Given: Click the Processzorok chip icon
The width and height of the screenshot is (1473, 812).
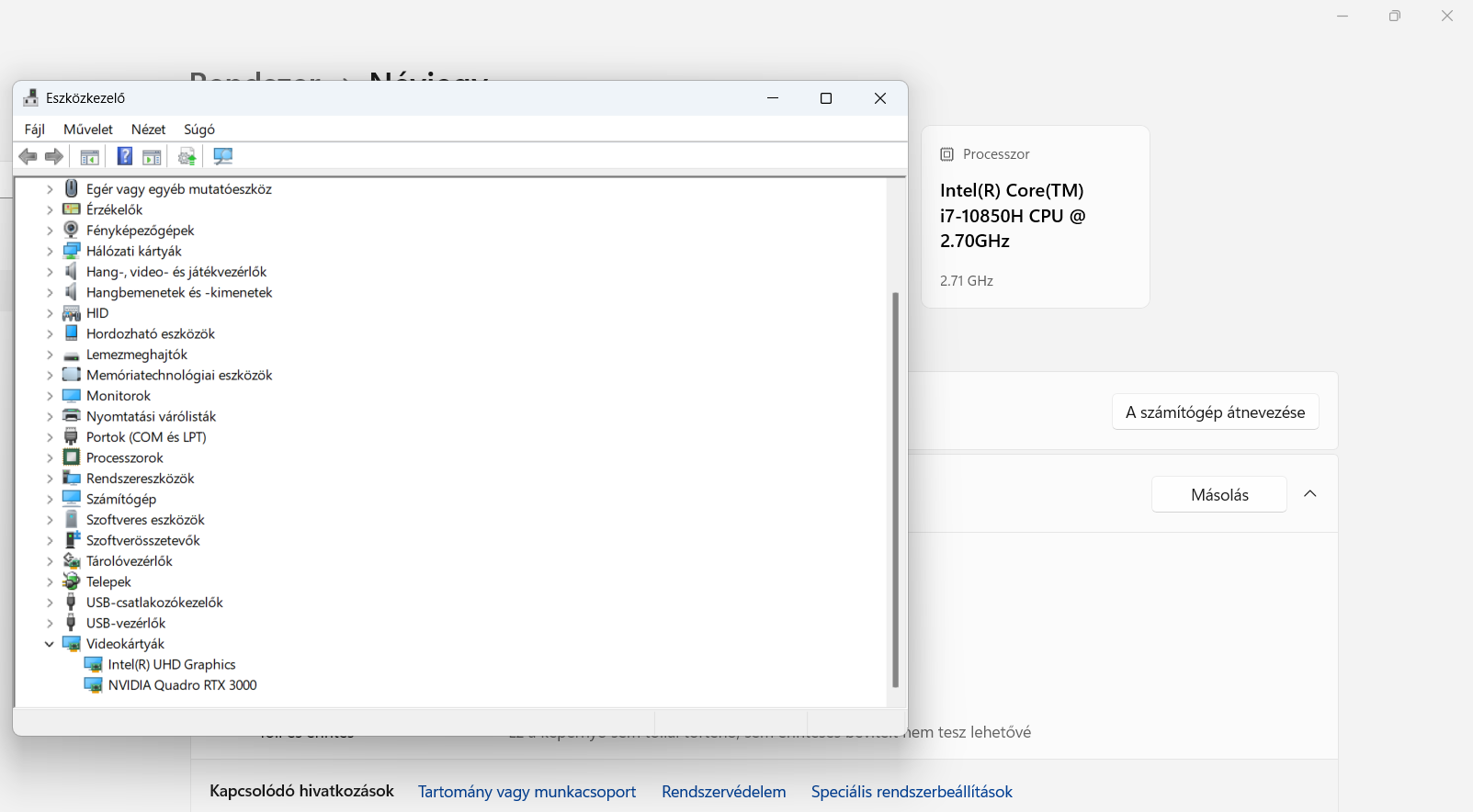Looking at the screenshot, I should (x=72, y=457).
